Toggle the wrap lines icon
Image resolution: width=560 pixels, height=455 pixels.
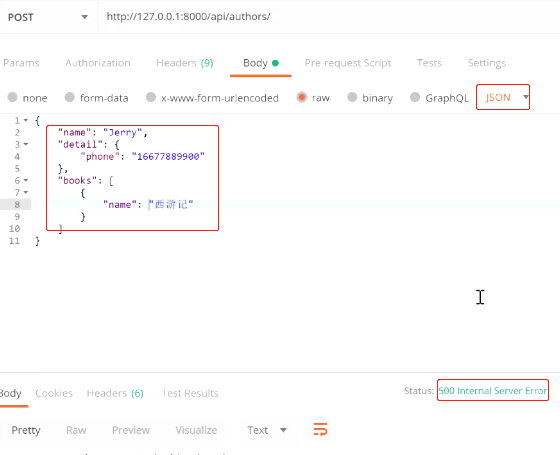pyautogui.click(x=320, y=429)
